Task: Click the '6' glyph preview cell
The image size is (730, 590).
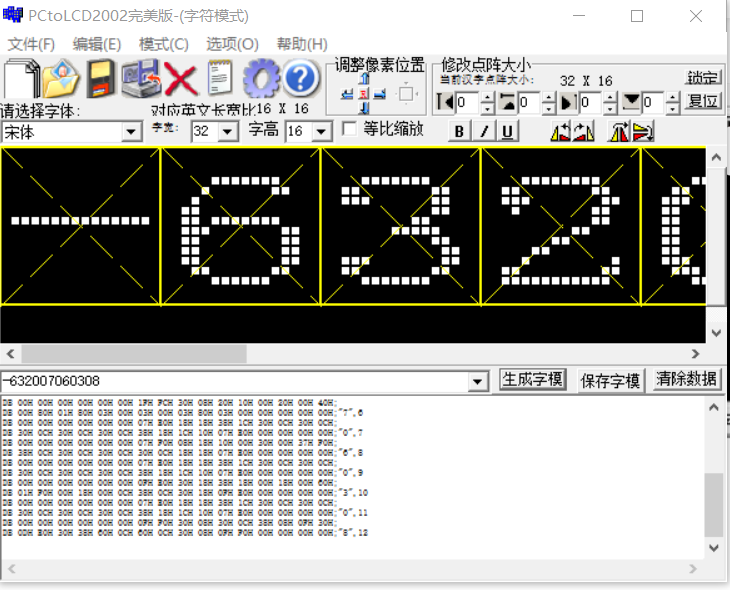Action: click(241, 226)
